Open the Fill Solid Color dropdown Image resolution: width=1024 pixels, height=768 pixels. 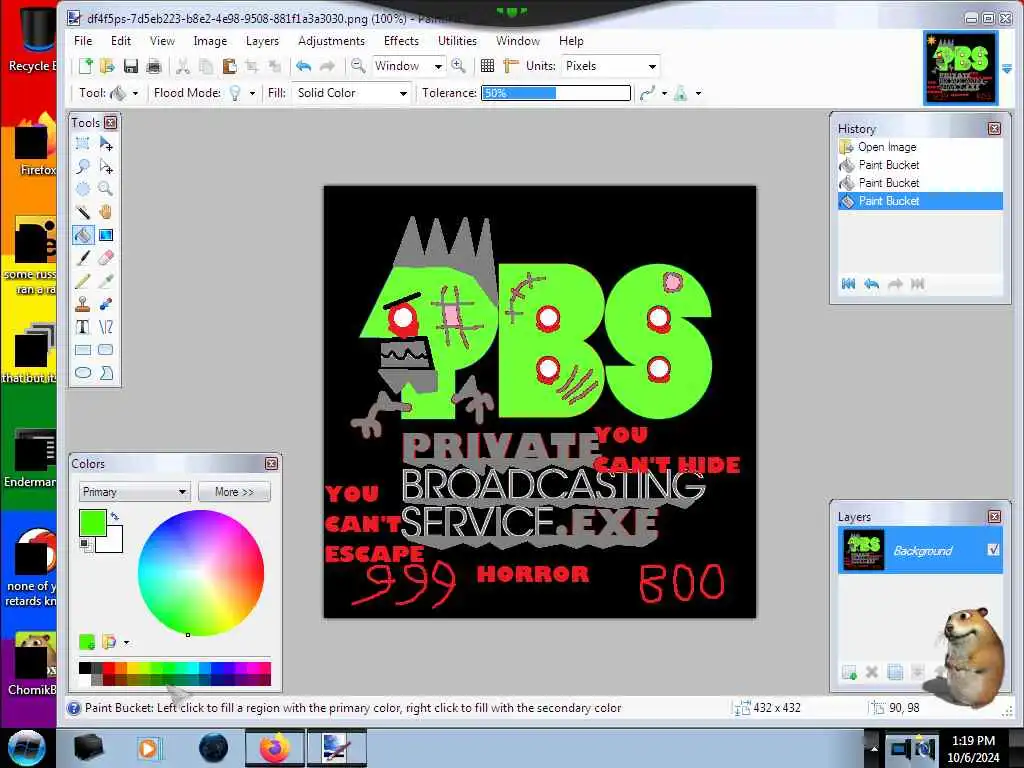coord(404,93)
